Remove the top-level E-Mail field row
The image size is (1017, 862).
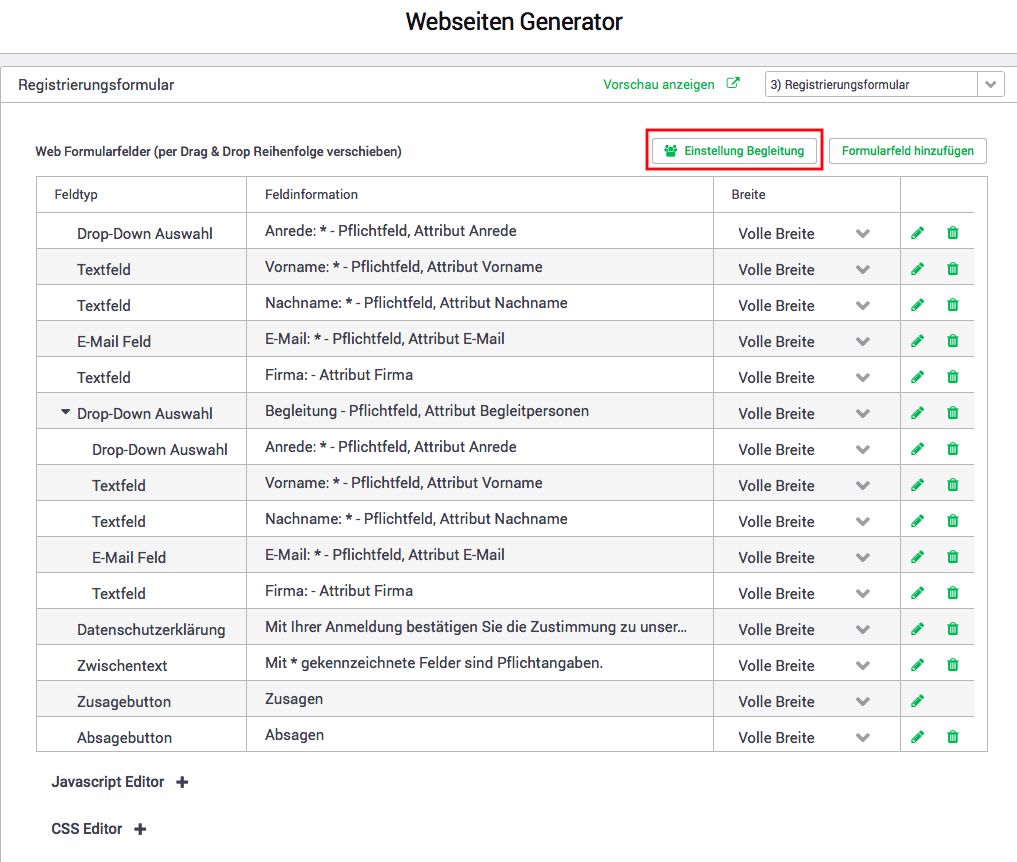click(952, 341)
